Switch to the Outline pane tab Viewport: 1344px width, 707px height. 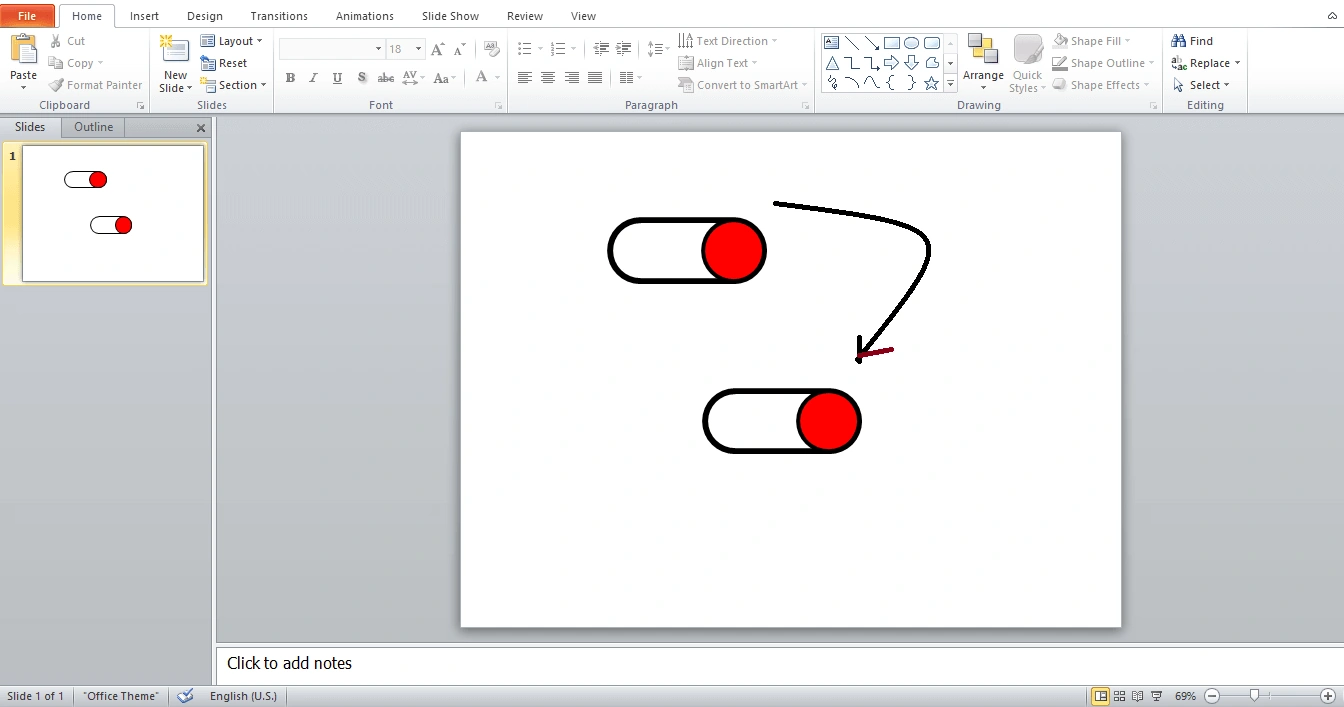click(93, 127)
